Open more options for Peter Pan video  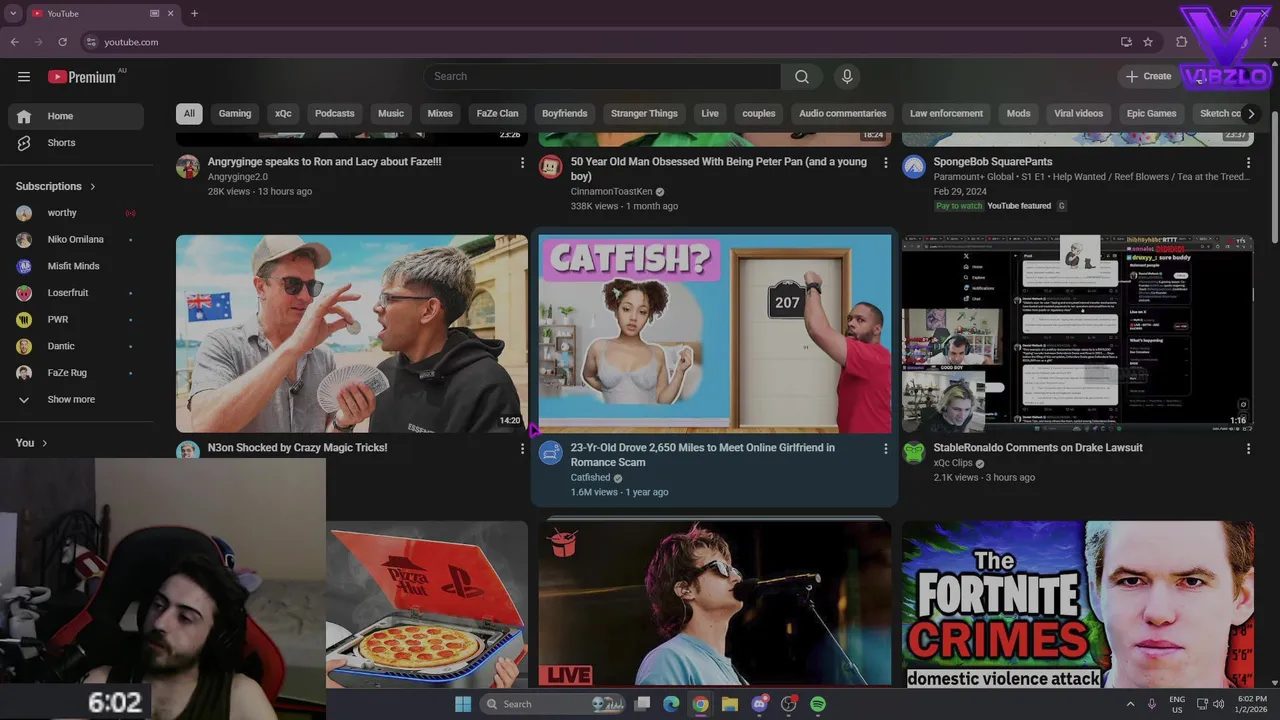coord(885,162)
